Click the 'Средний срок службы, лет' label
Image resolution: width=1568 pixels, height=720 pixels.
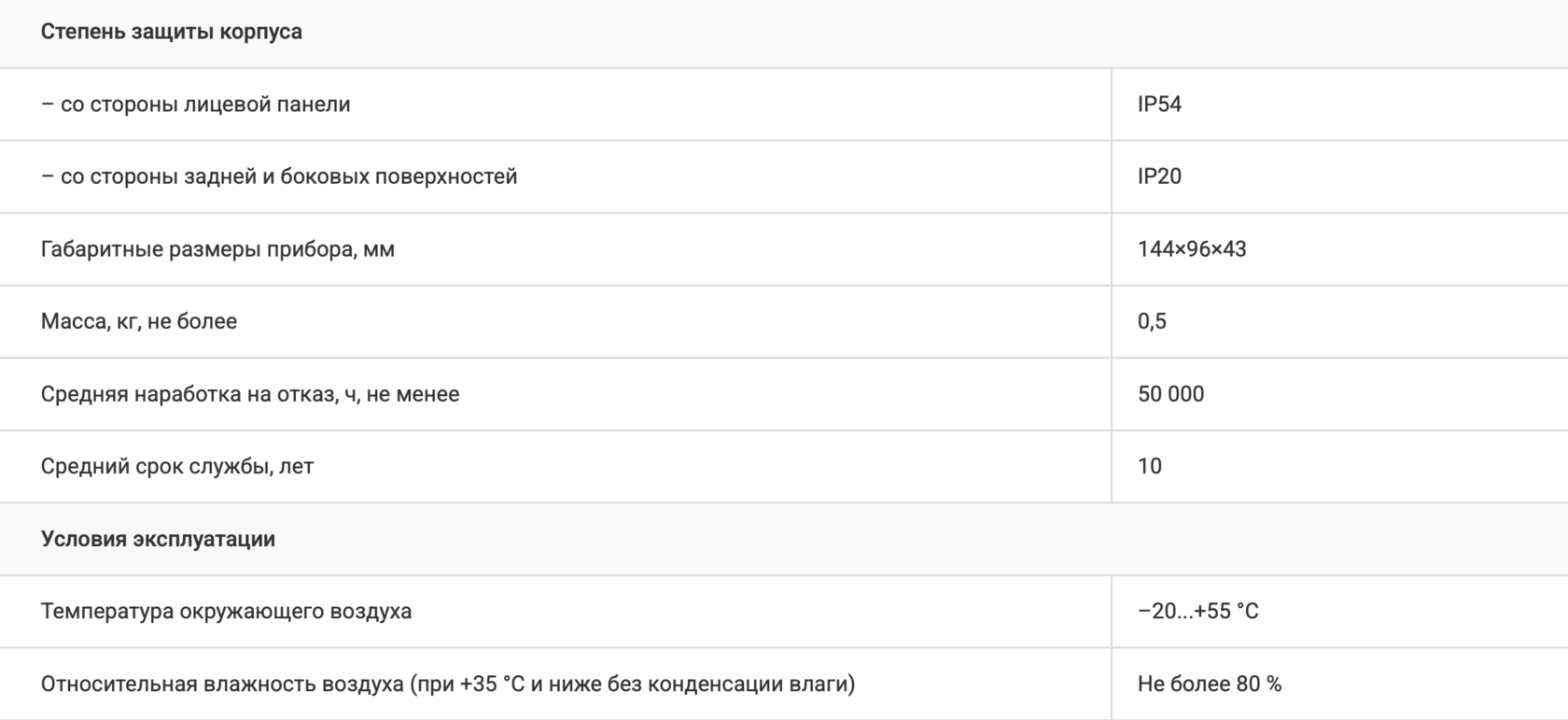click(177, 466)
